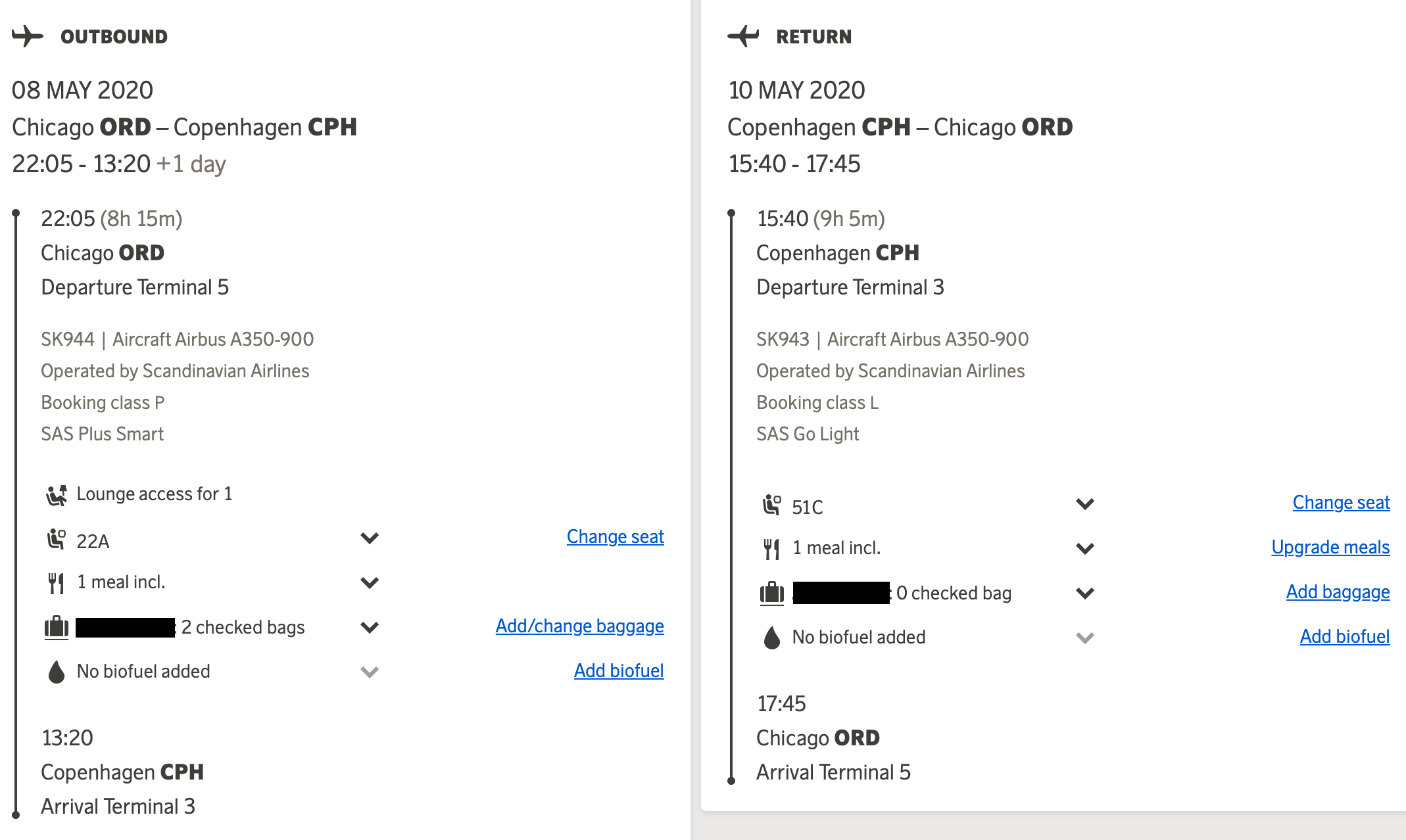The image size is (1406, 840).
Task: Expand the 2 checked bags details
Action: pos(370,628)
